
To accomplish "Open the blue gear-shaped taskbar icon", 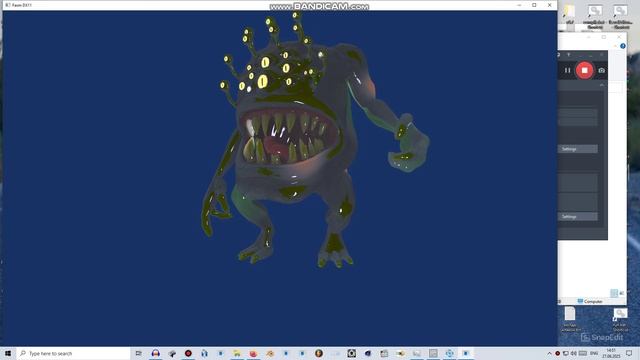I will (449, 353).
